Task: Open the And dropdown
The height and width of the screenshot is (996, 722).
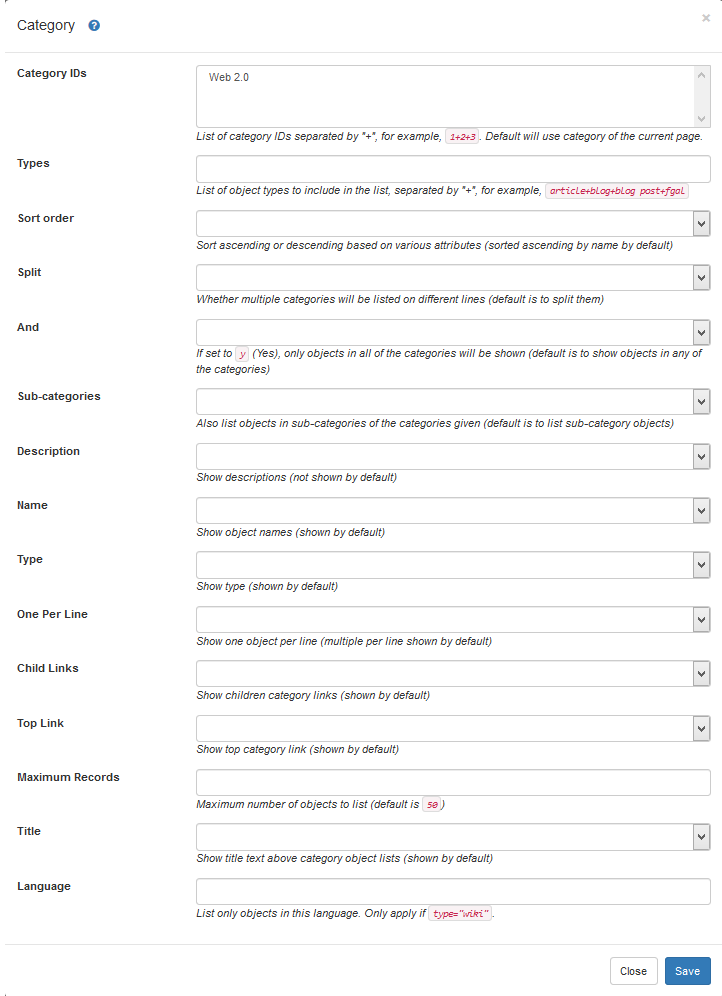Action: tap(453, 332)
